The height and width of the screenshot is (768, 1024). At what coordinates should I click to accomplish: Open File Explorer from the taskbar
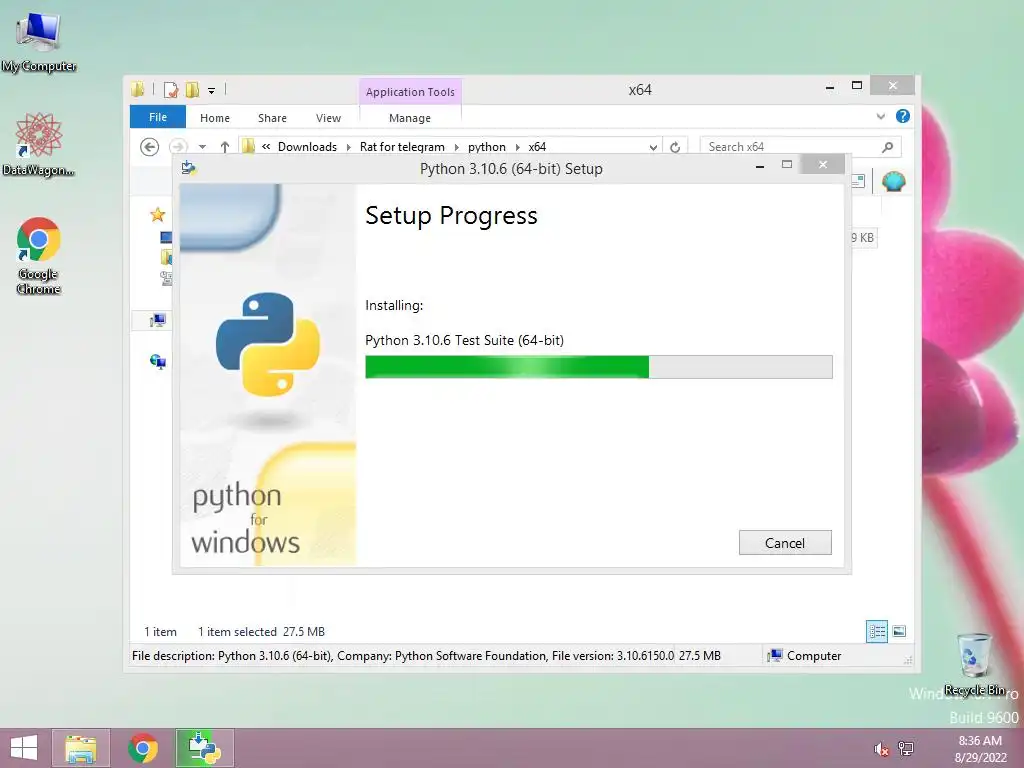(80, 748)
